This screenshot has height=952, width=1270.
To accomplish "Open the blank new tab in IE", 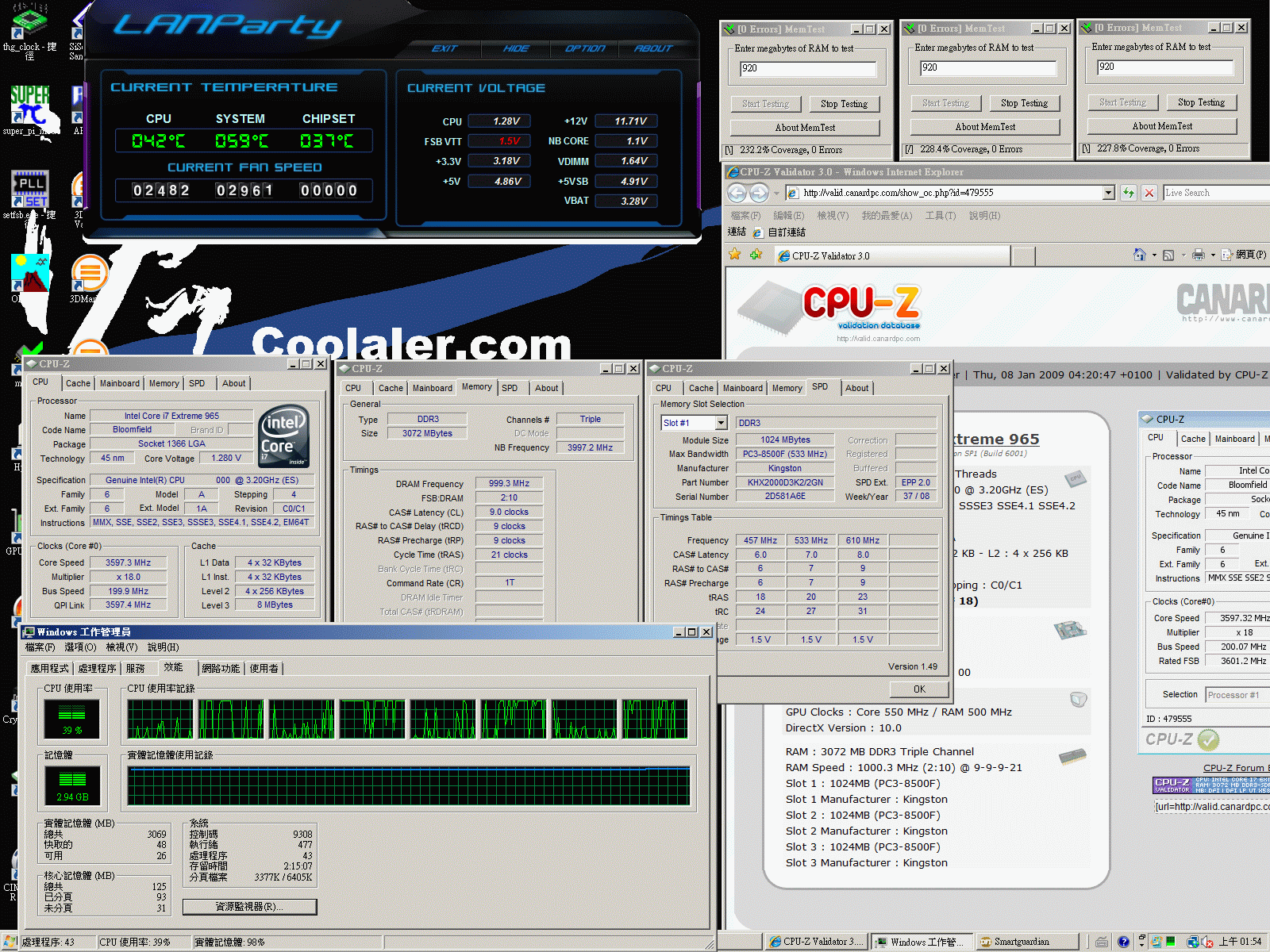I will (1024, 255).
